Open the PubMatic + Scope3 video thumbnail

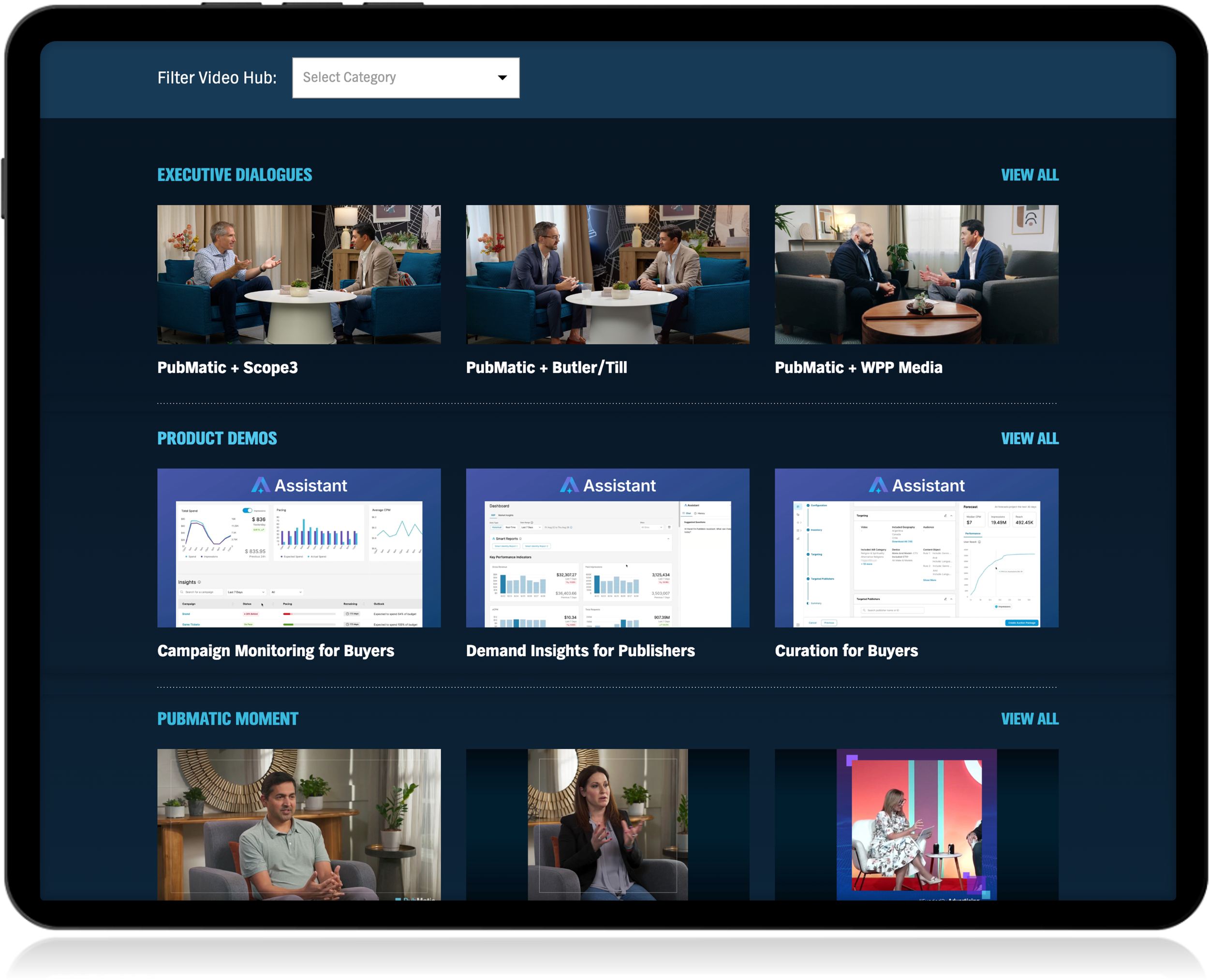coord(299,274)
